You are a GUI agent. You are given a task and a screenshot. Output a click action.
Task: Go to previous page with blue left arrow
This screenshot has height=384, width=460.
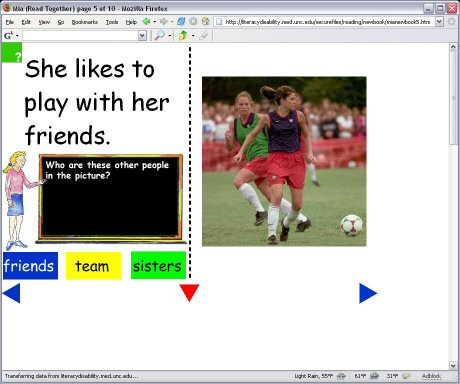coord(12,293)
